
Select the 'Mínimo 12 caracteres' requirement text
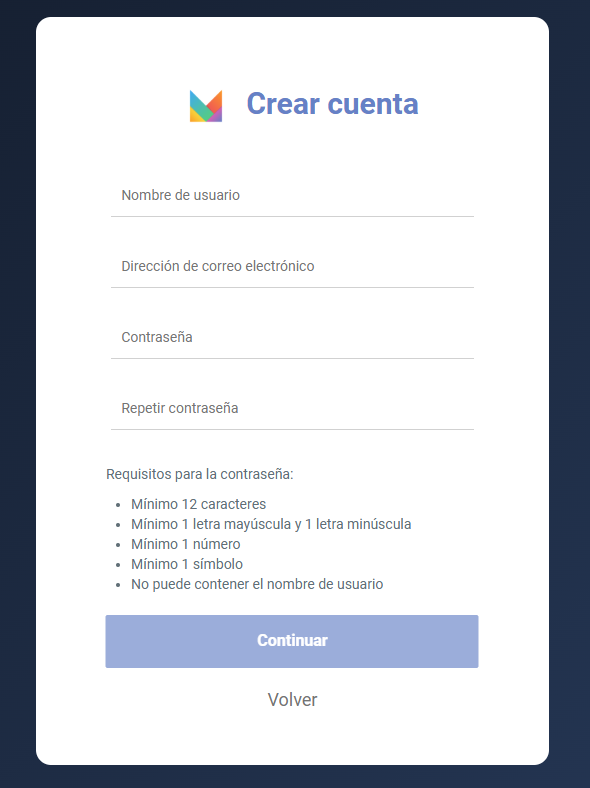tap(199, 504)
